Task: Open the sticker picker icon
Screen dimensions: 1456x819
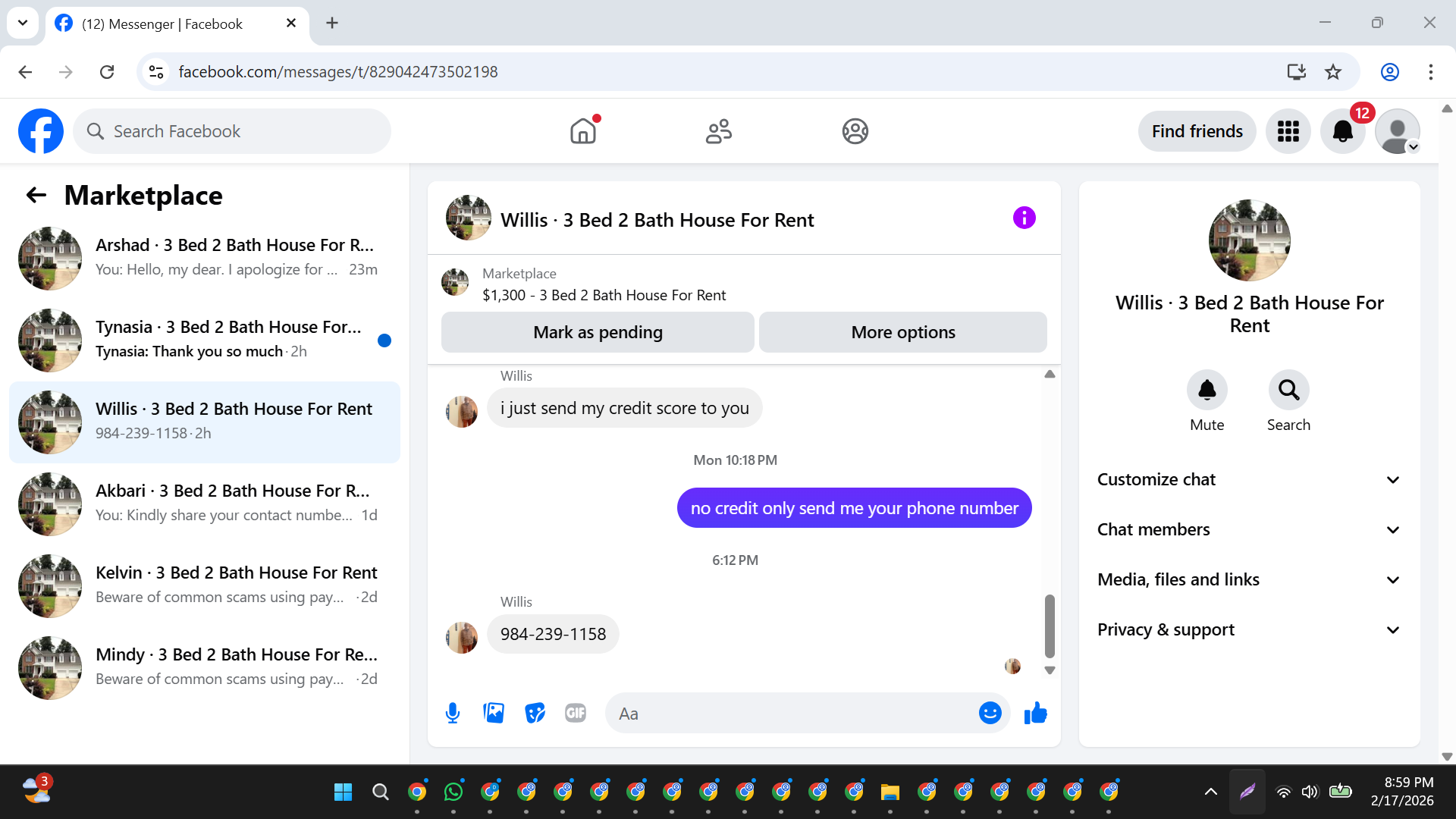Action: tap(535, 713)
